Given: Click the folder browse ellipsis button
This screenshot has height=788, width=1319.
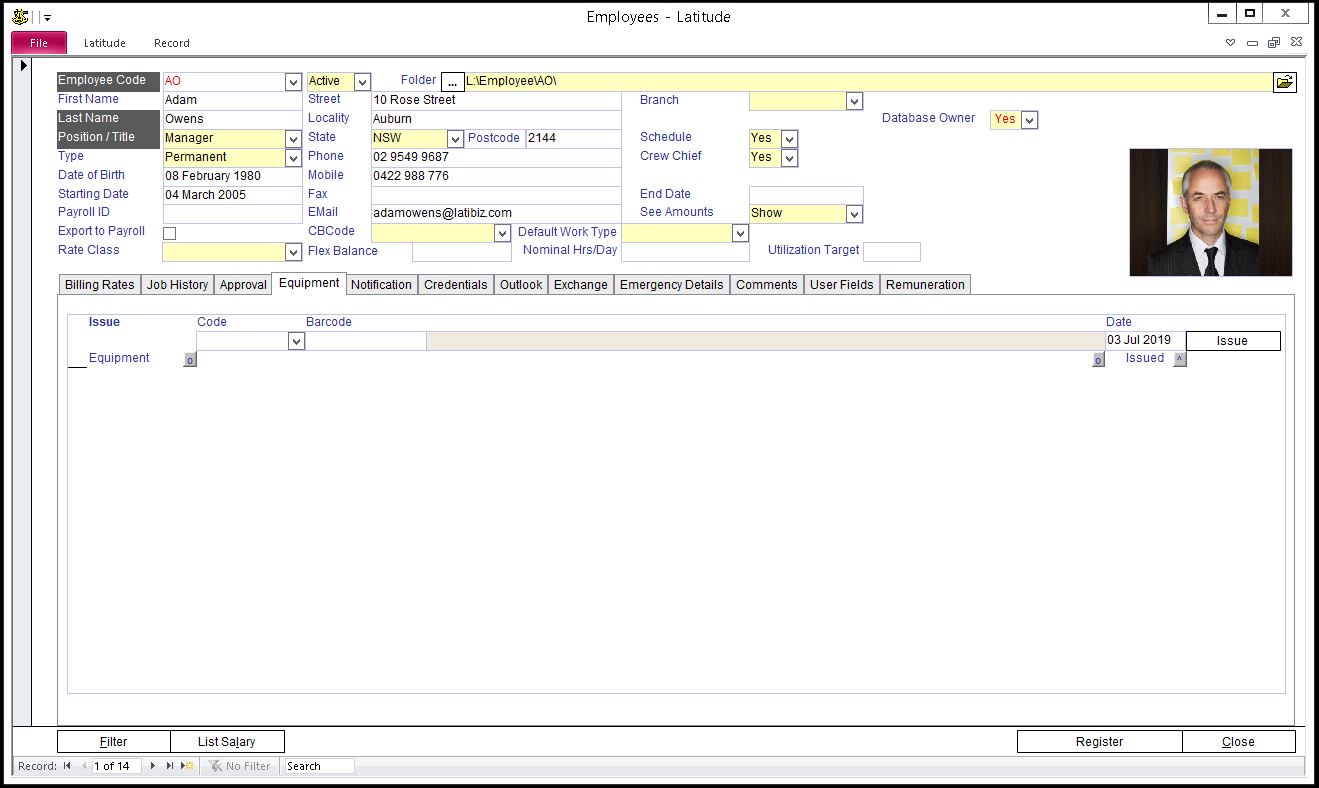Looking at the screenshot, I should [x=452, y=82].
